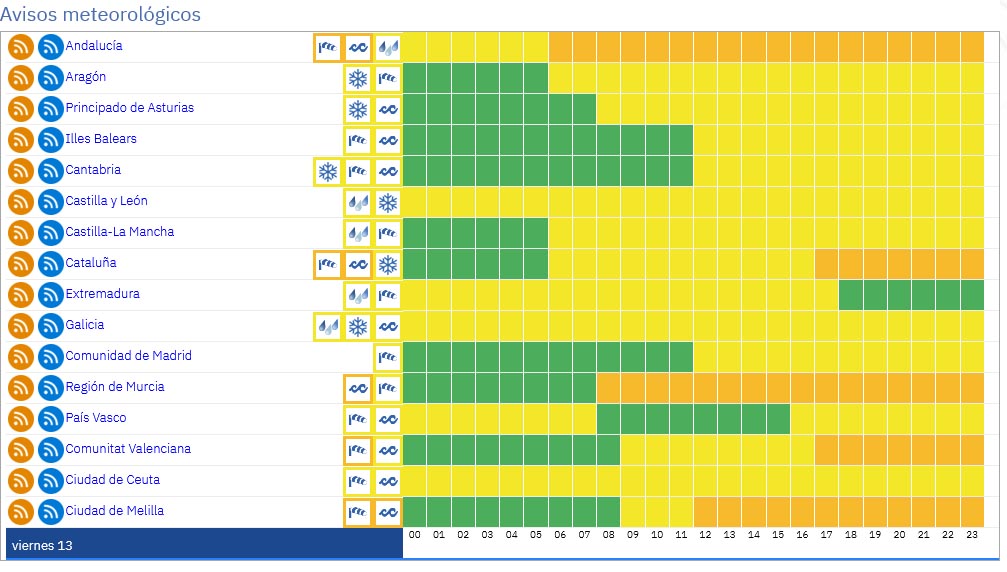Viewport: 1007px width, 572px height.
Task: Select the rain warning icon for Galicia
Action: point(327,327)
